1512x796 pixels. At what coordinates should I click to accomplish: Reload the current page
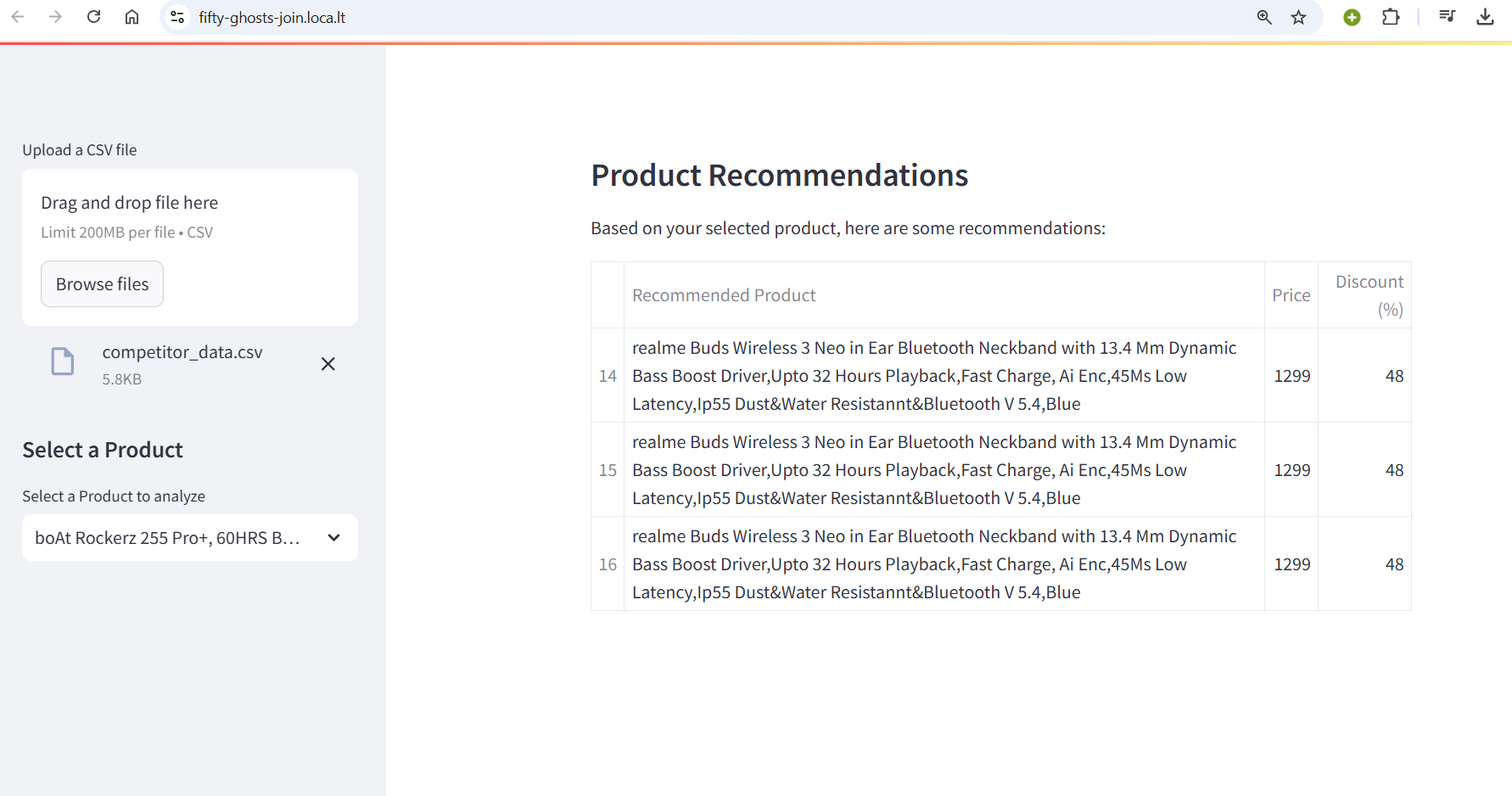pos(94,17)
